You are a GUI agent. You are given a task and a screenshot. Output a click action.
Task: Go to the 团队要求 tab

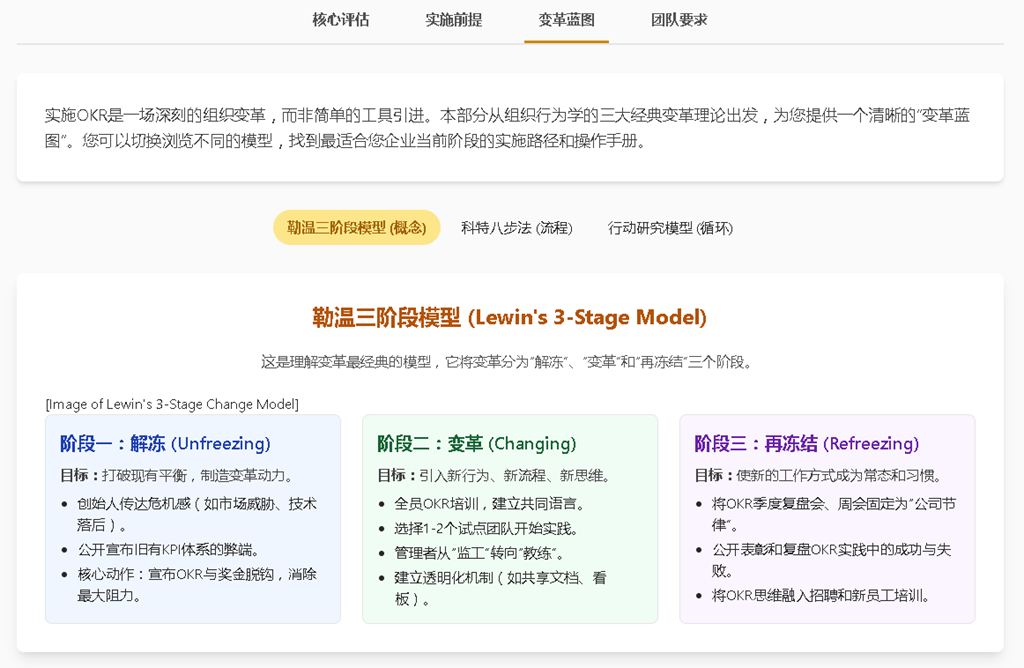(x=679, y=20)
